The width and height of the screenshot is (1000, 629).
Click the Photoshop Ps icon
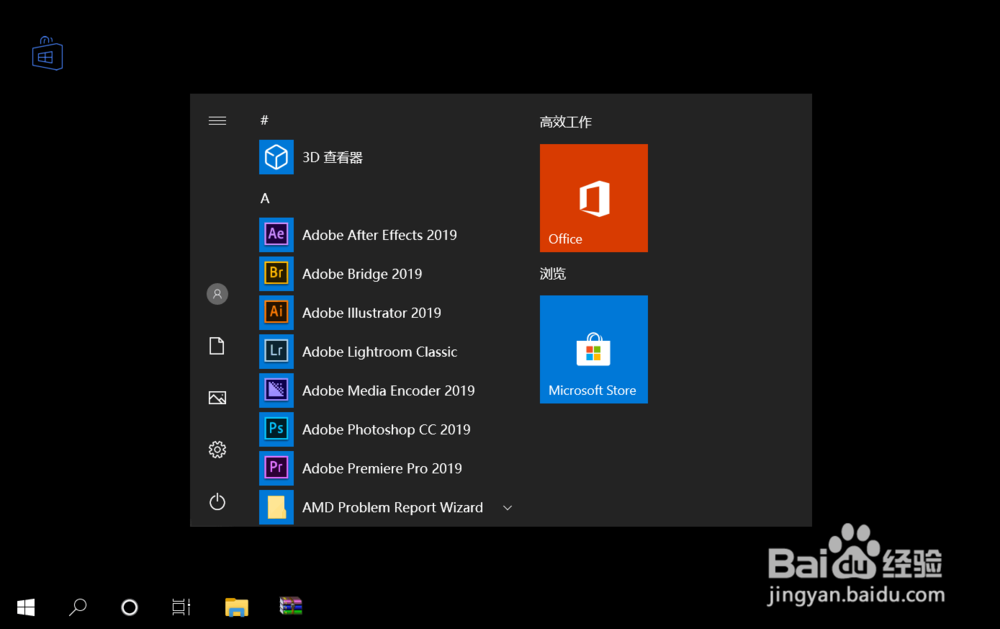coord(276,429)
